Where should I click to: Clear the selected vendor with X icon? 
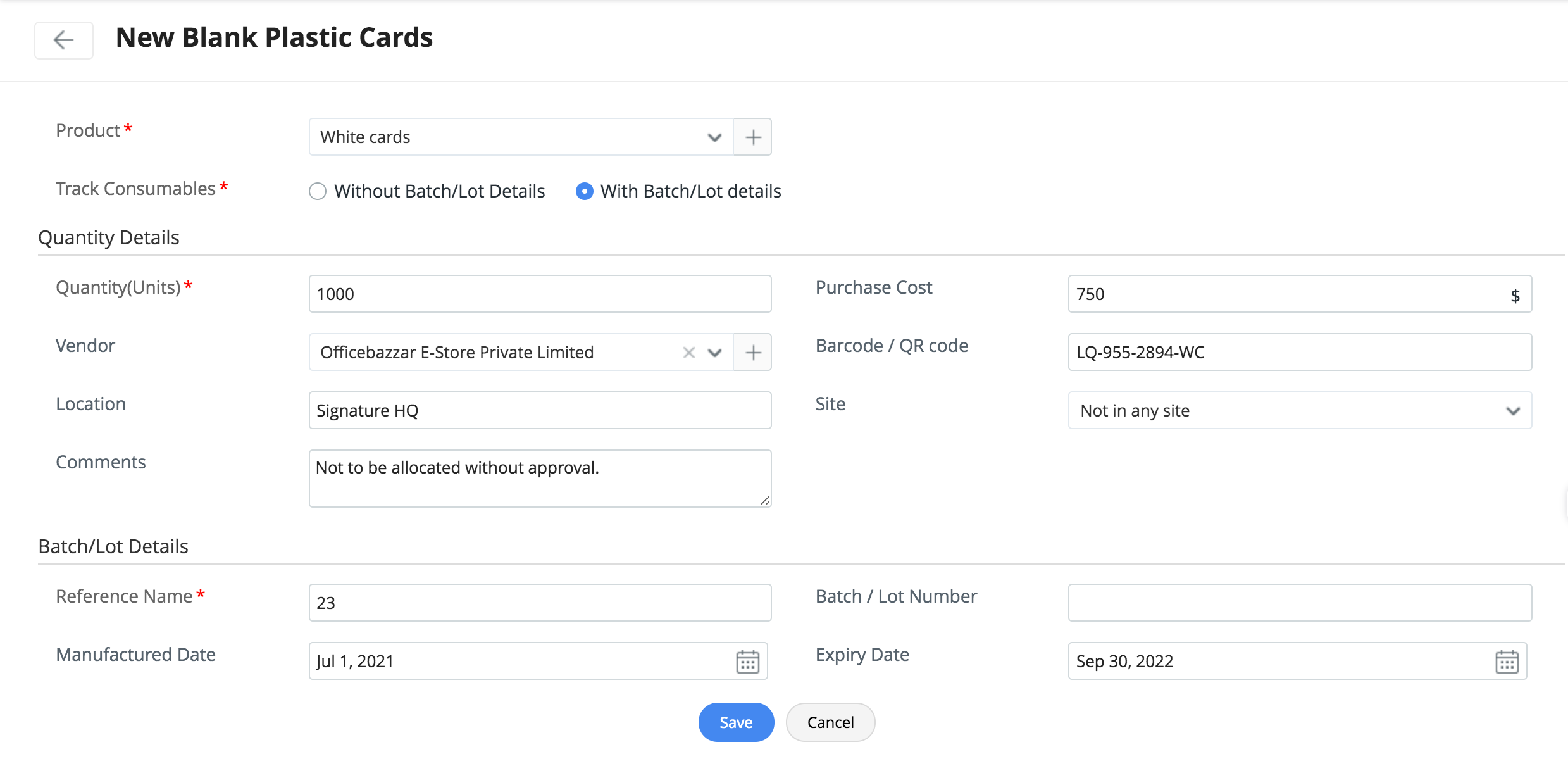coord(688,353)
